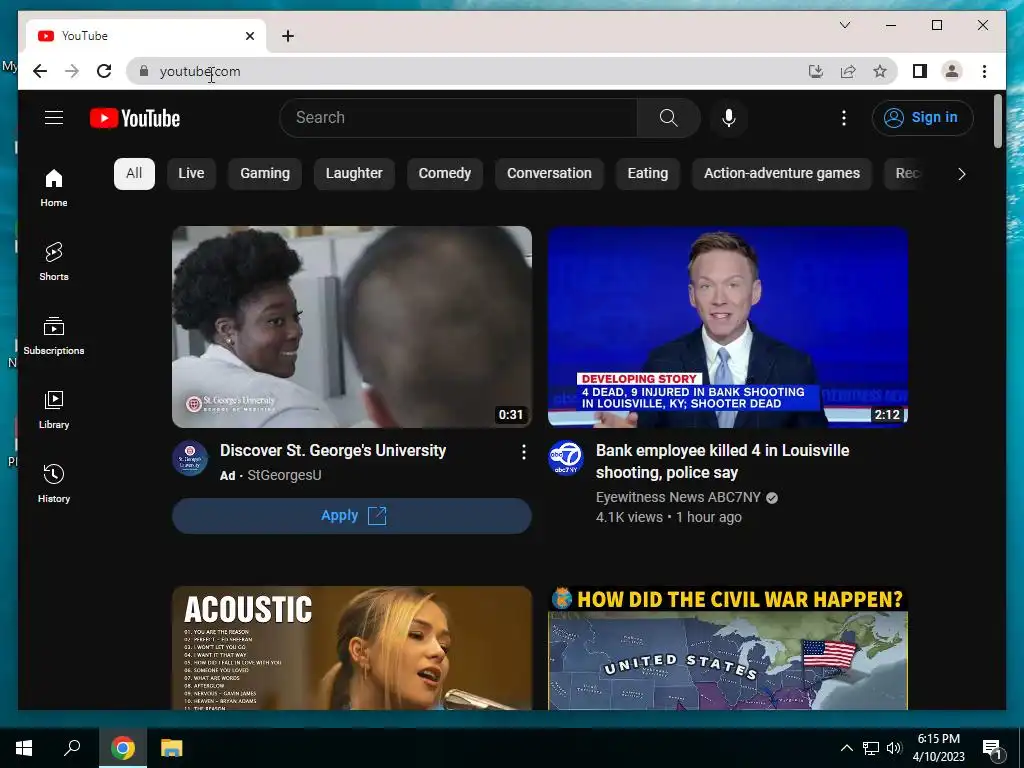Open Chrome profile avatar

pos(952,71)
